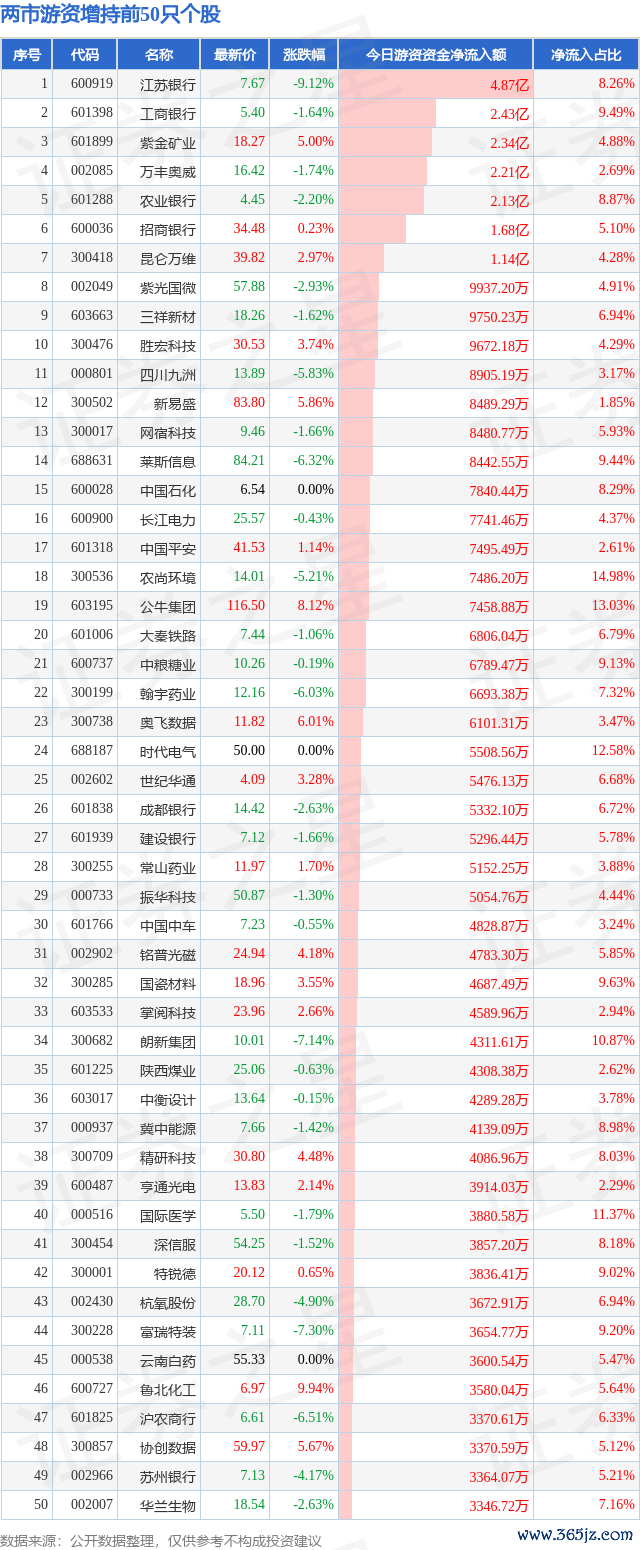Click stock name 振华科技
Image resolution: width=640 pixels, height=1550 pixels.
[169, 897]
